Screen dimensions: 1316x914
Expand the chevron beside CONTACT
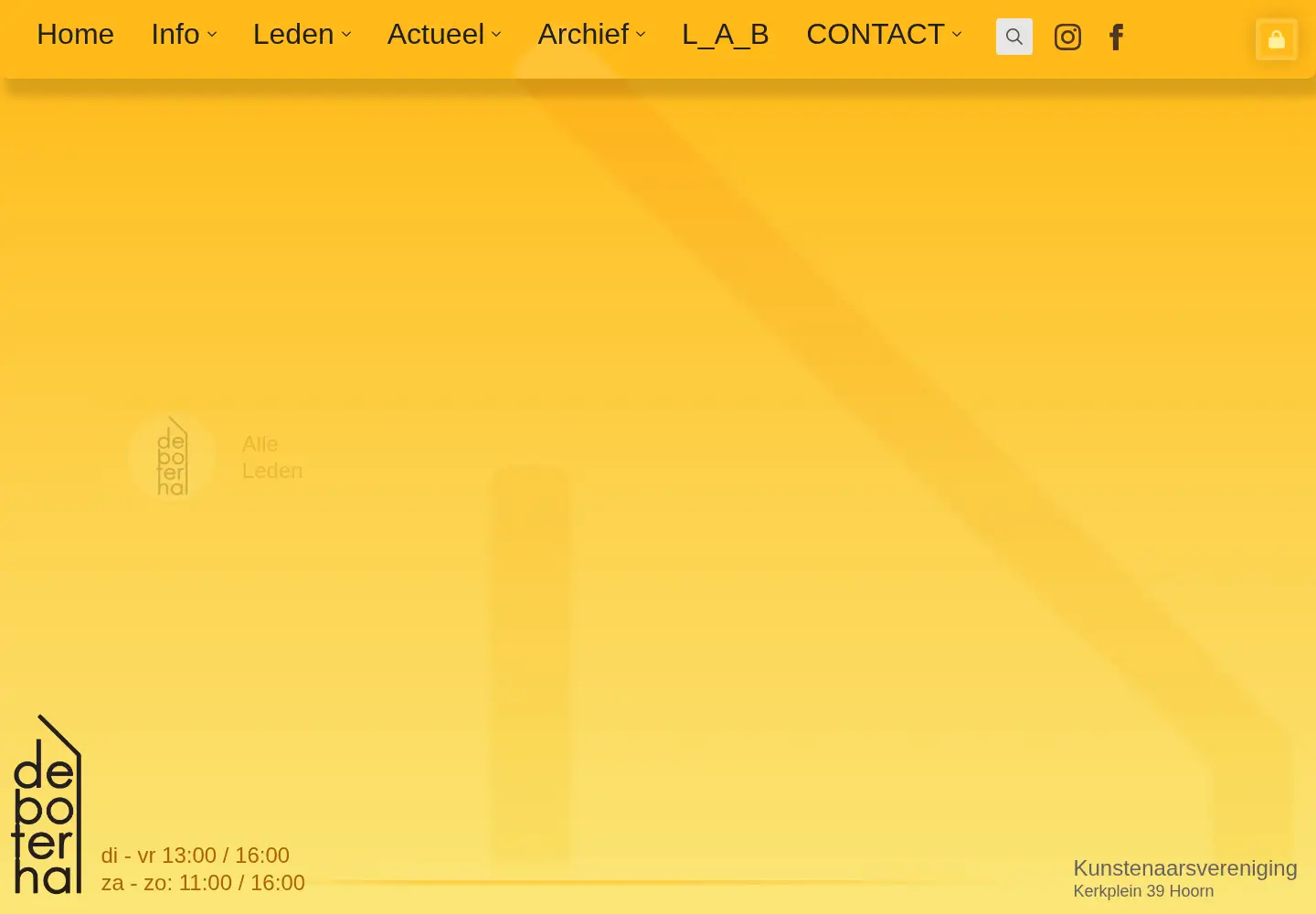(x=957, y=35)
